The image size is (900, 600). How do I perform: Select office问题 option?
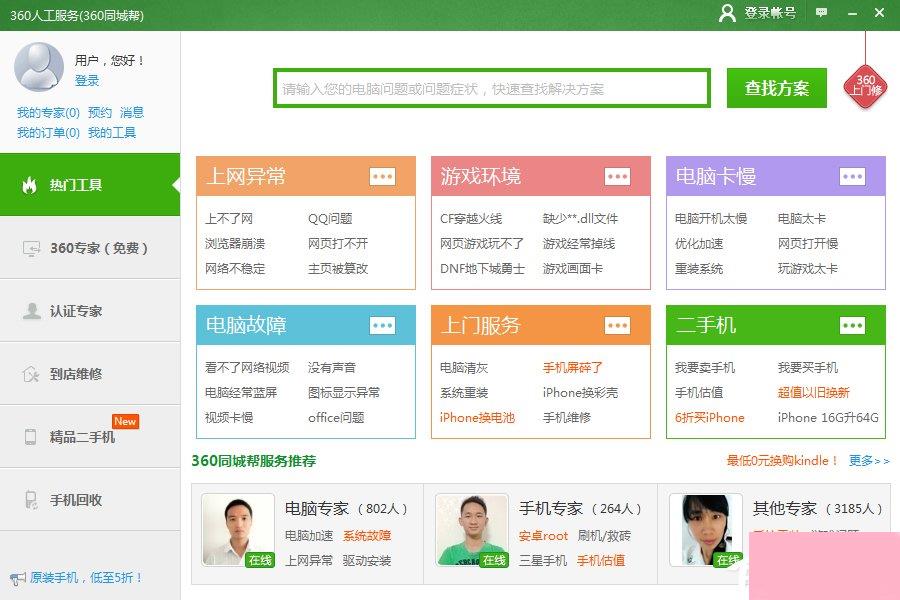point(336,417)
